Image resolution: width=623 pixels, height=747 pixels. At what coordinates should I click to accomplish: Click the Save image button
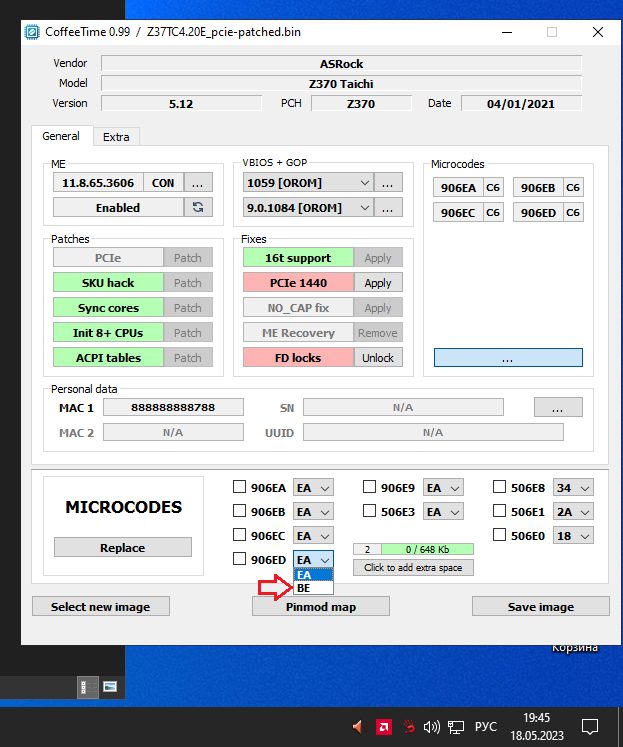541,606
